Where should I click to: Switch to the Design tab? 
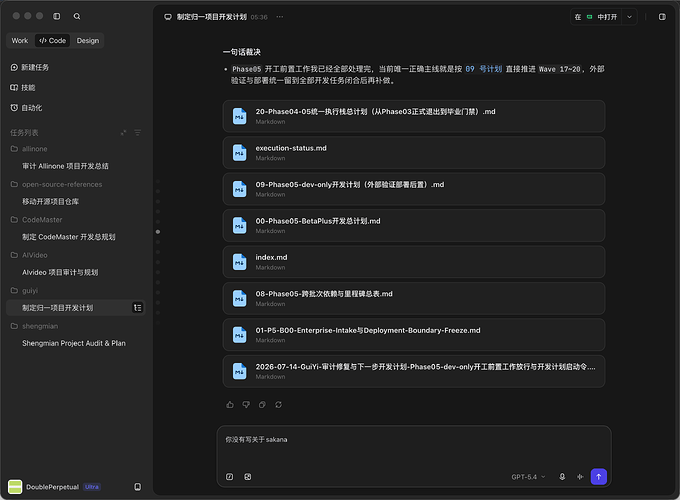coord(88,40)
